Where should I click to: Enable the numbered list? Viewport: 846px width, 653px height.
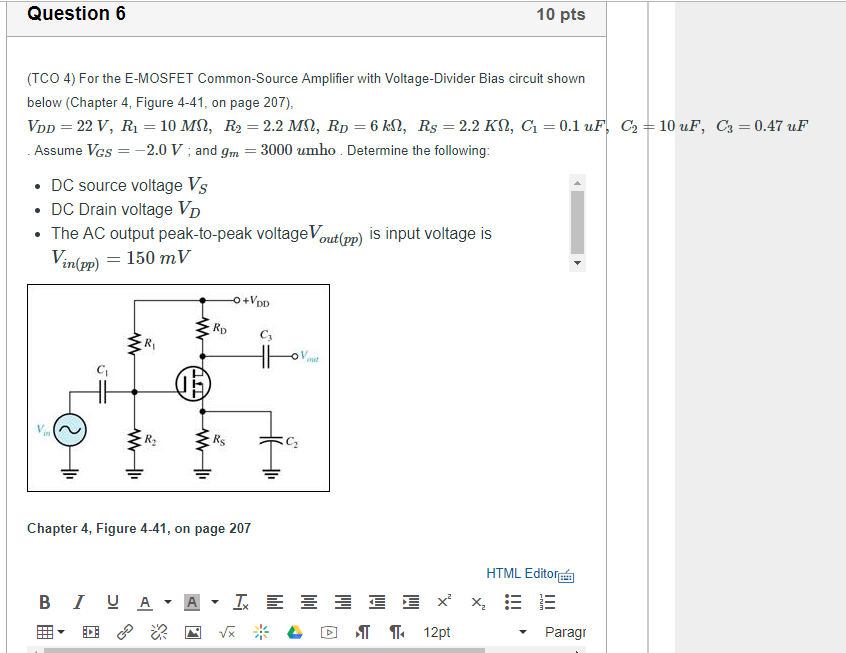(546, 601)
